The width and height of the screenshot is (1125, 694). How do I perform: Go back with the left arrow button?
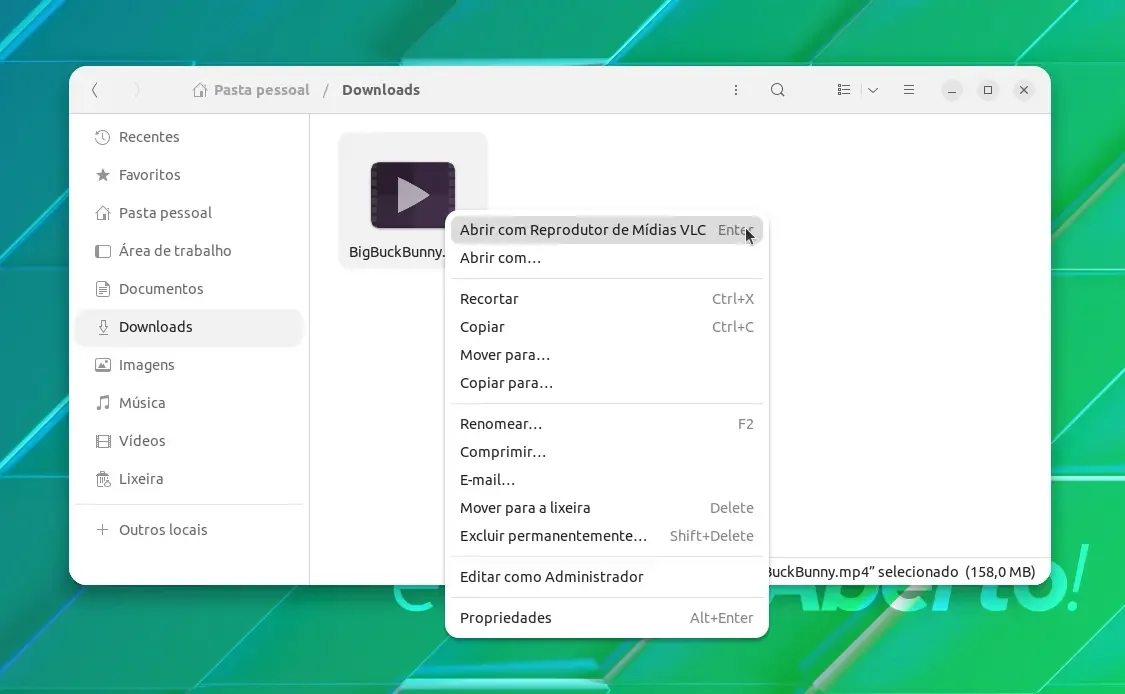[95, 90]
